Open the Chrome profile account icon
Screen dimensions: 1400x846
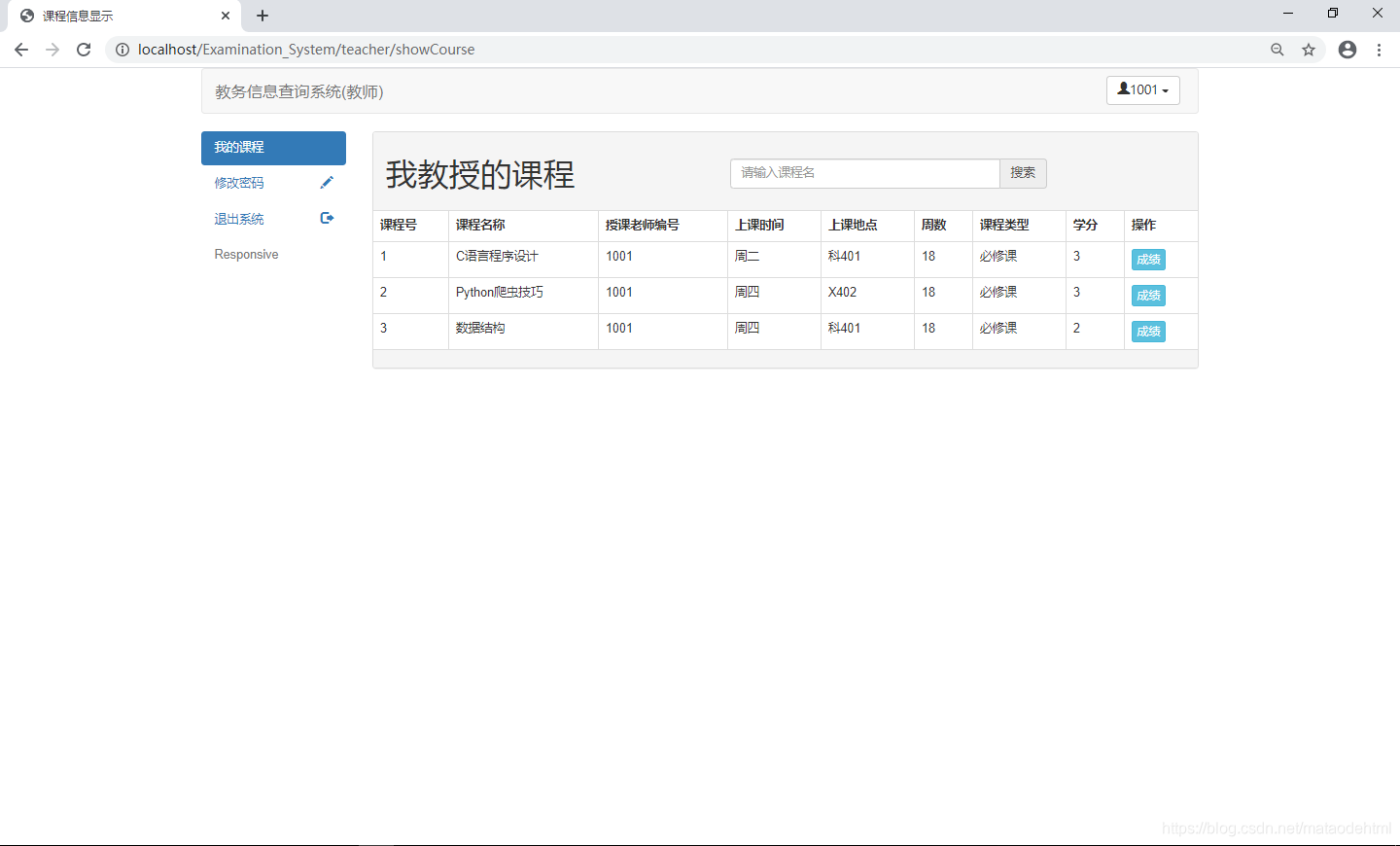[x=1347, y=50]
